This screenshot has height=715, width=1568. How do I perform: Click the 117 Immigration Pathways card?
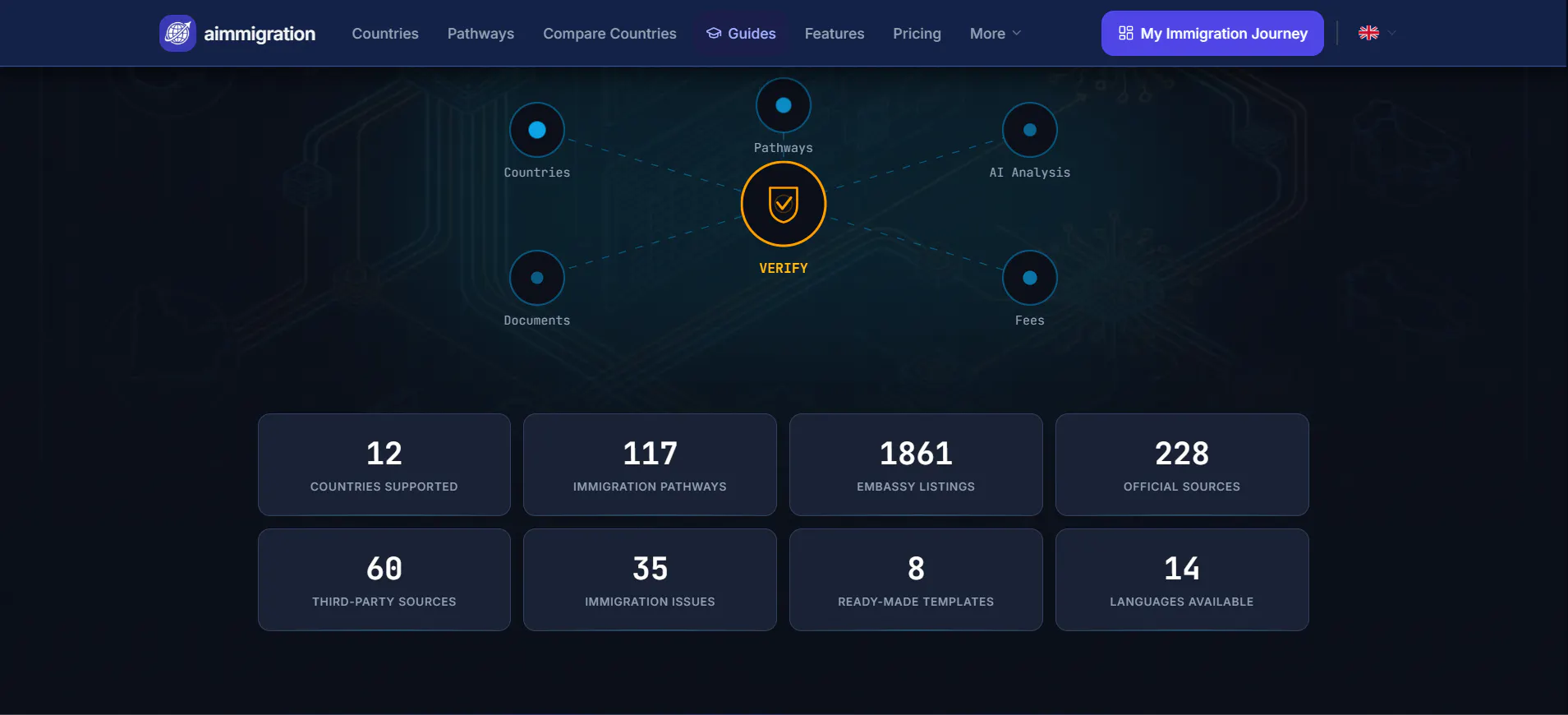[650, 464]
